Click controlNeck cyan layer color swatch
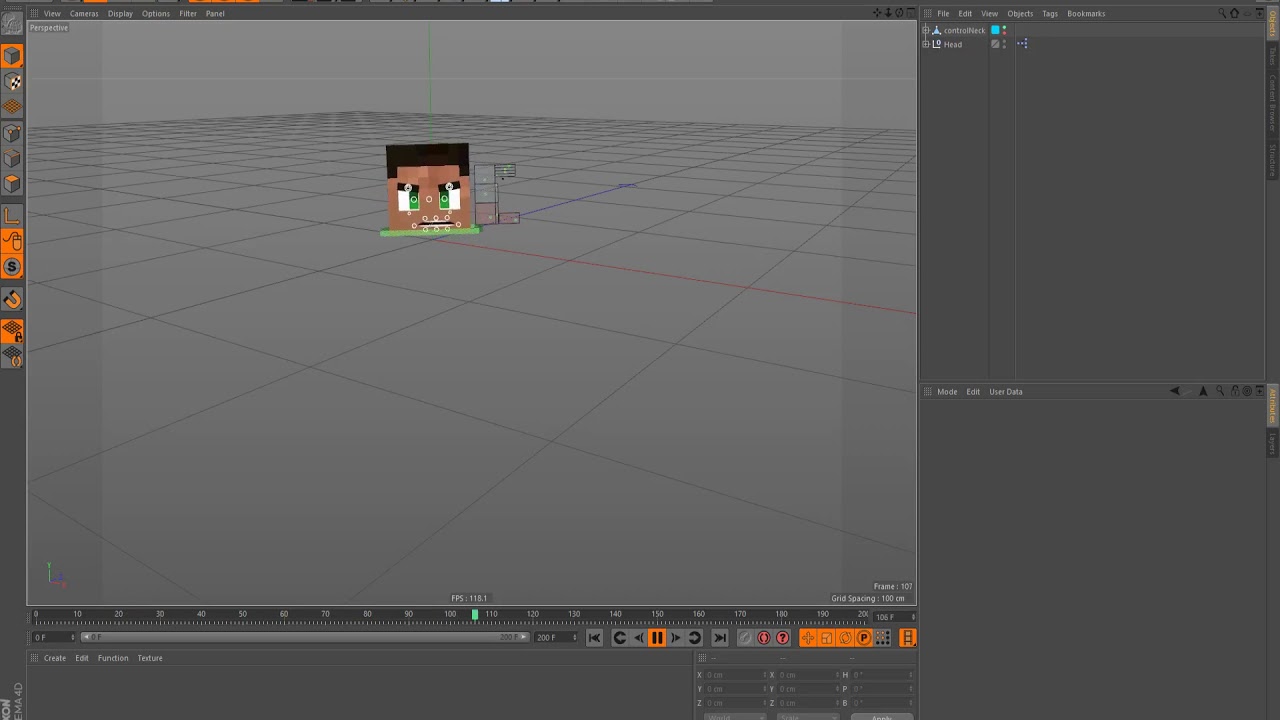Screen dimensions: 1280x720 tap(995, 30)
